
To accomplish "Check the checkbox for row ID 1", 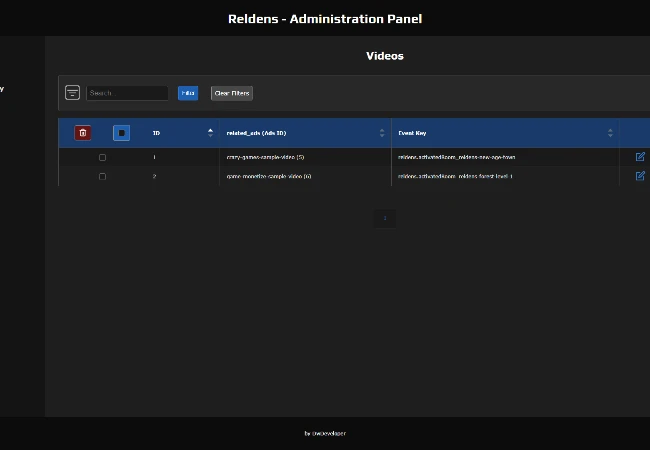I will [102, 157].
